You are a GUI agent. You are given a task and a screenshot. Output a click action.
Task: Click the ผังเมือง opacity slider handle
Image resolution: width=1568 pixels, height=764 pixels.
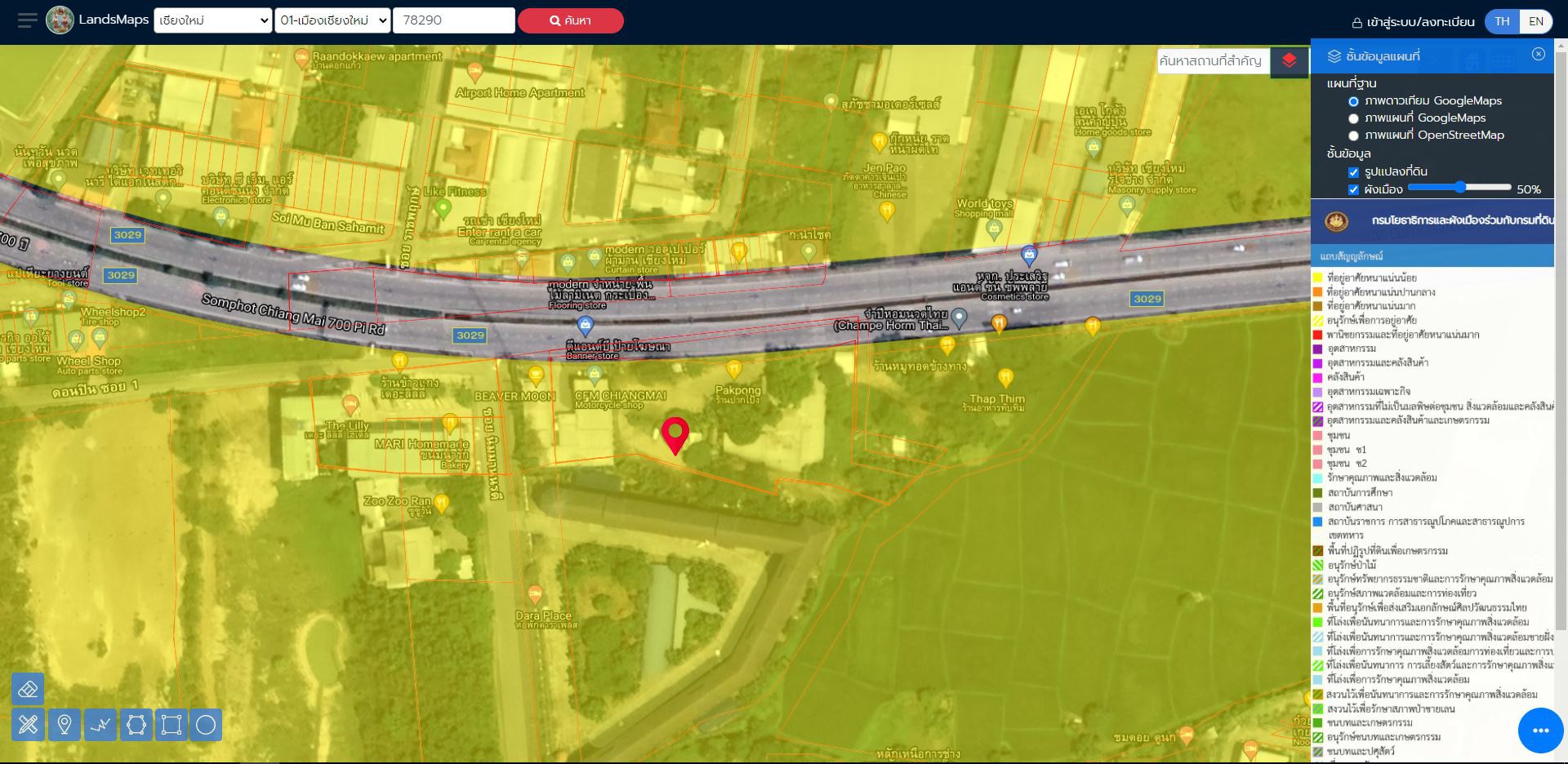1460,188
